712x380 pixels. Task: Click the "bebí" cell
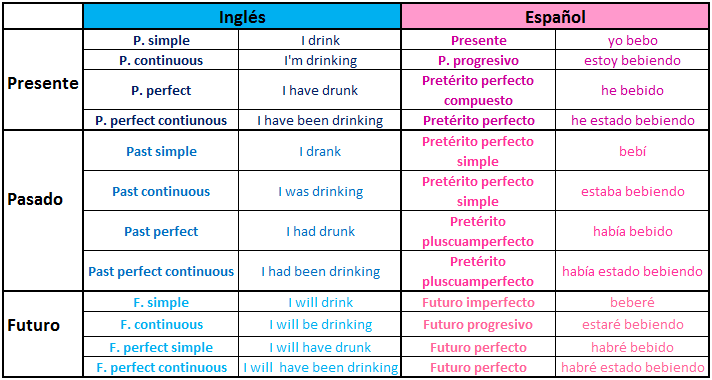pyautogui.click(x=632, y=151)
